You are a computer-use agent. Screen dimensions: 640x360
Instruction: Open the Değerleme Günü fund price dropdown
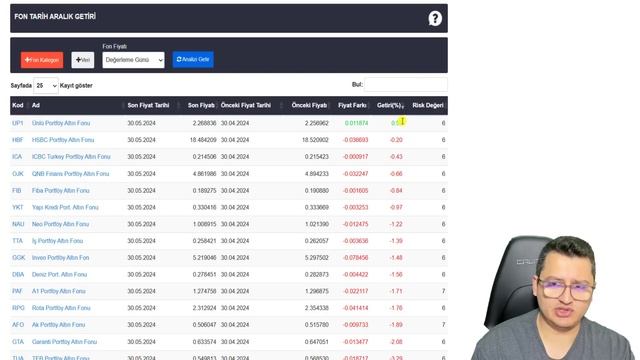[133, 60]
